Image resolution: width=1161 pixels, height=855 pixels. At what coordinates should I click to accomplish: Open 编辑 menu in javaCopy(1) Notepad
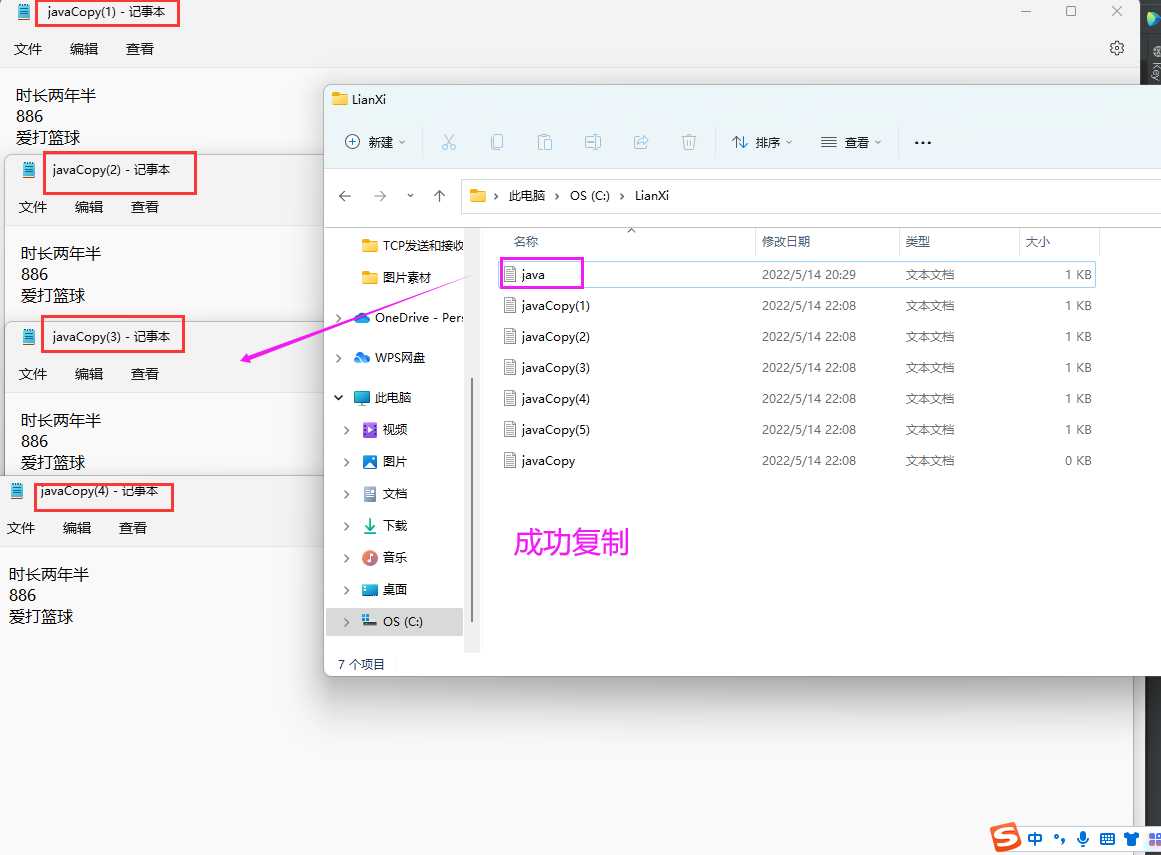point(84,49)
